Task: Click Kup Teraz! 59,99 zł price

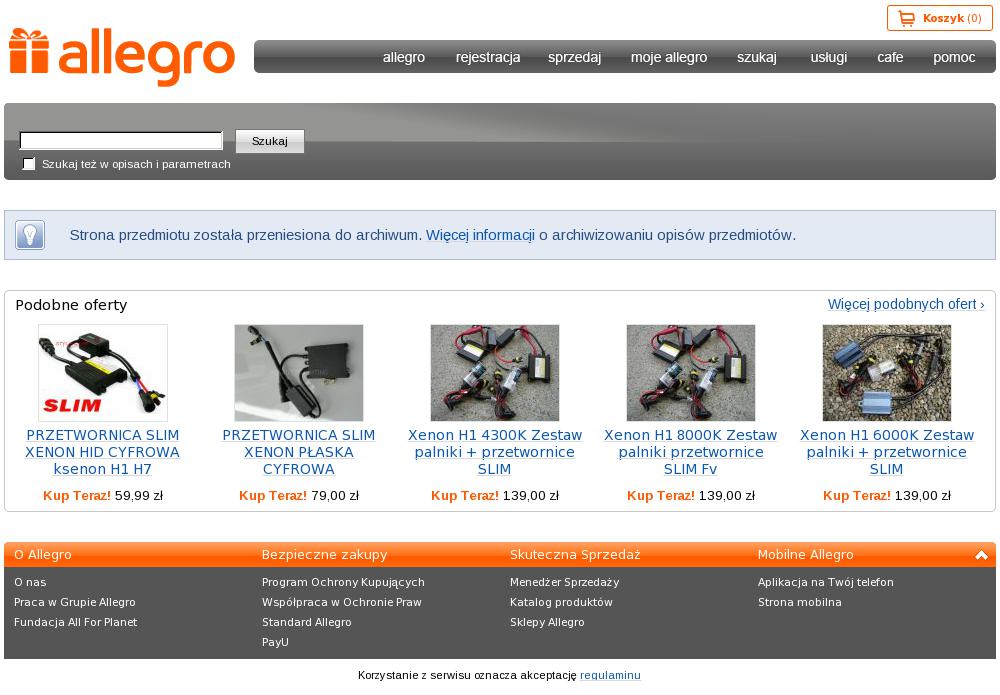Action: click(103, 495)
